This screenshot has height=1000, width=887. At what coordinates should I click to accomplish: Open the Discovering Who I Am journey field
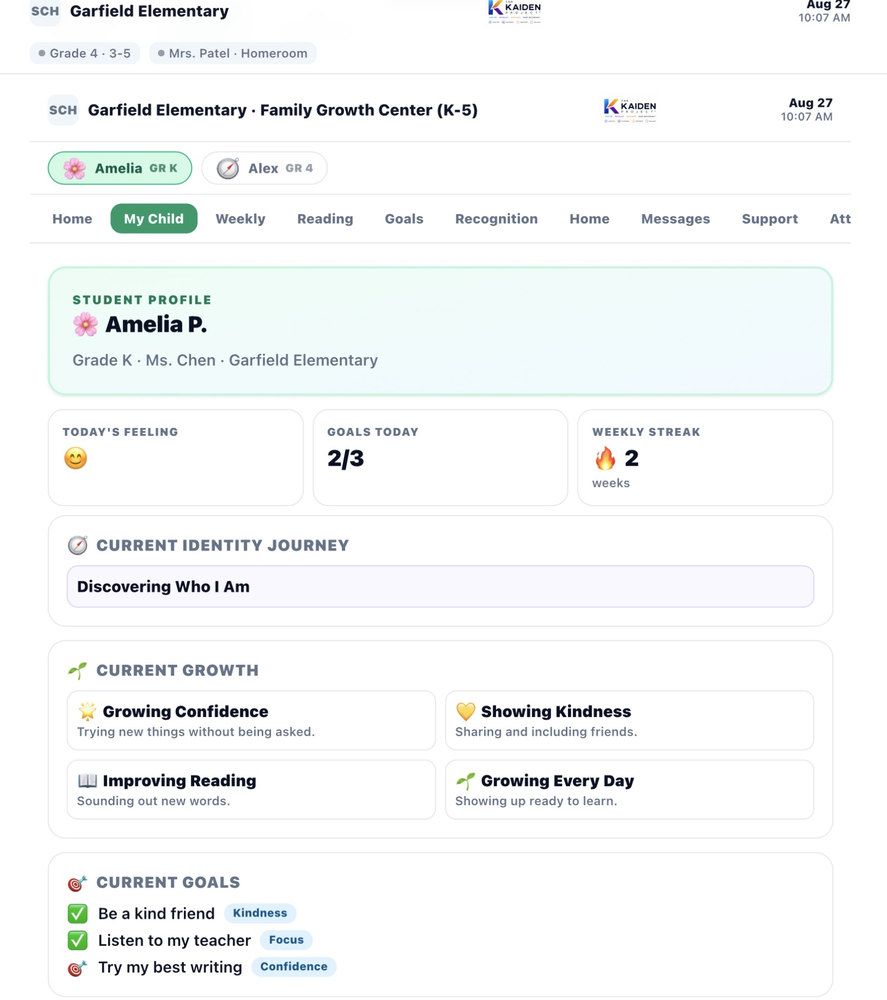[440, 587]
